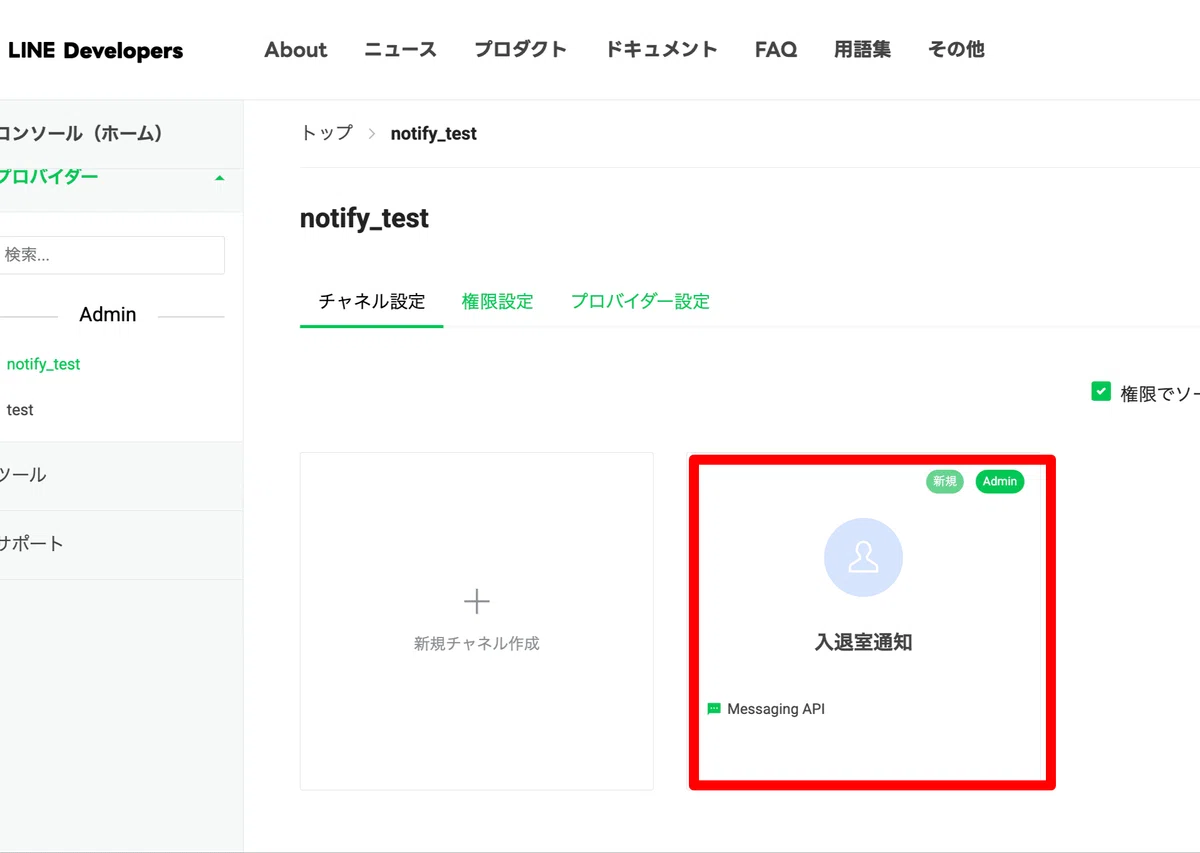
Task: Click the notify_test breadcrumb text
Action: point(434,134)
